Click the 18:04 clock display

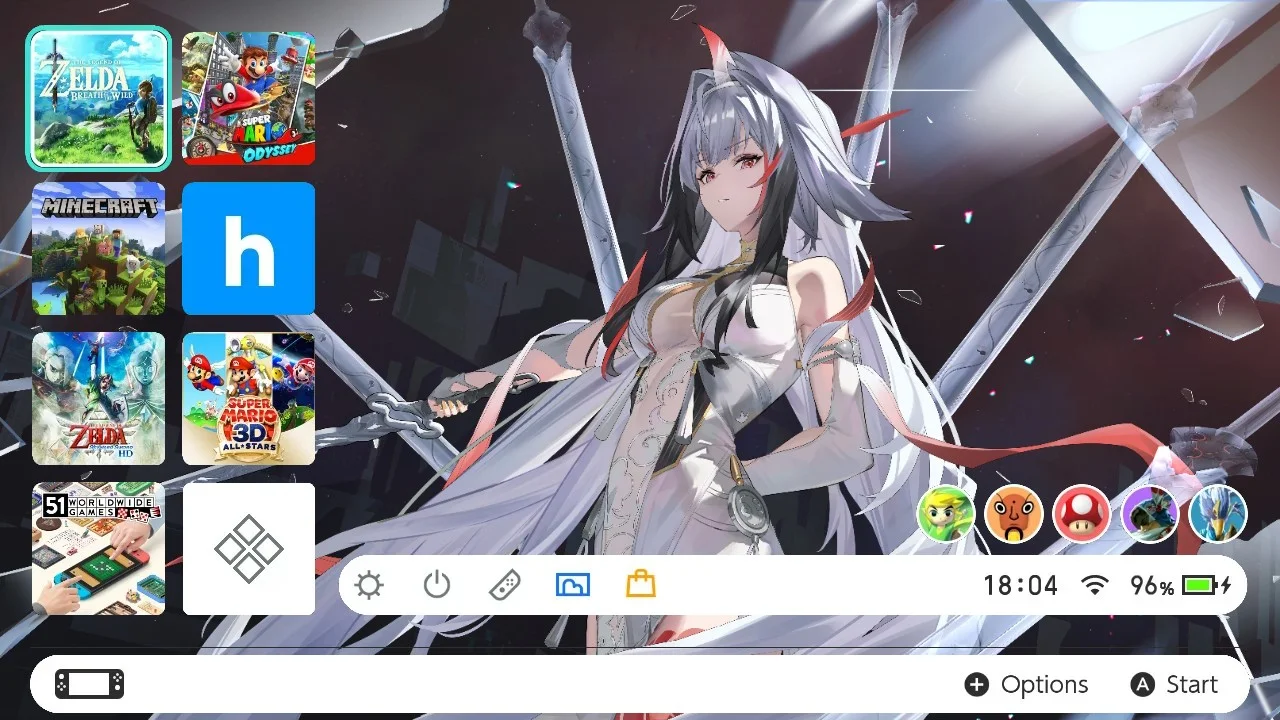click(1020, 586)
